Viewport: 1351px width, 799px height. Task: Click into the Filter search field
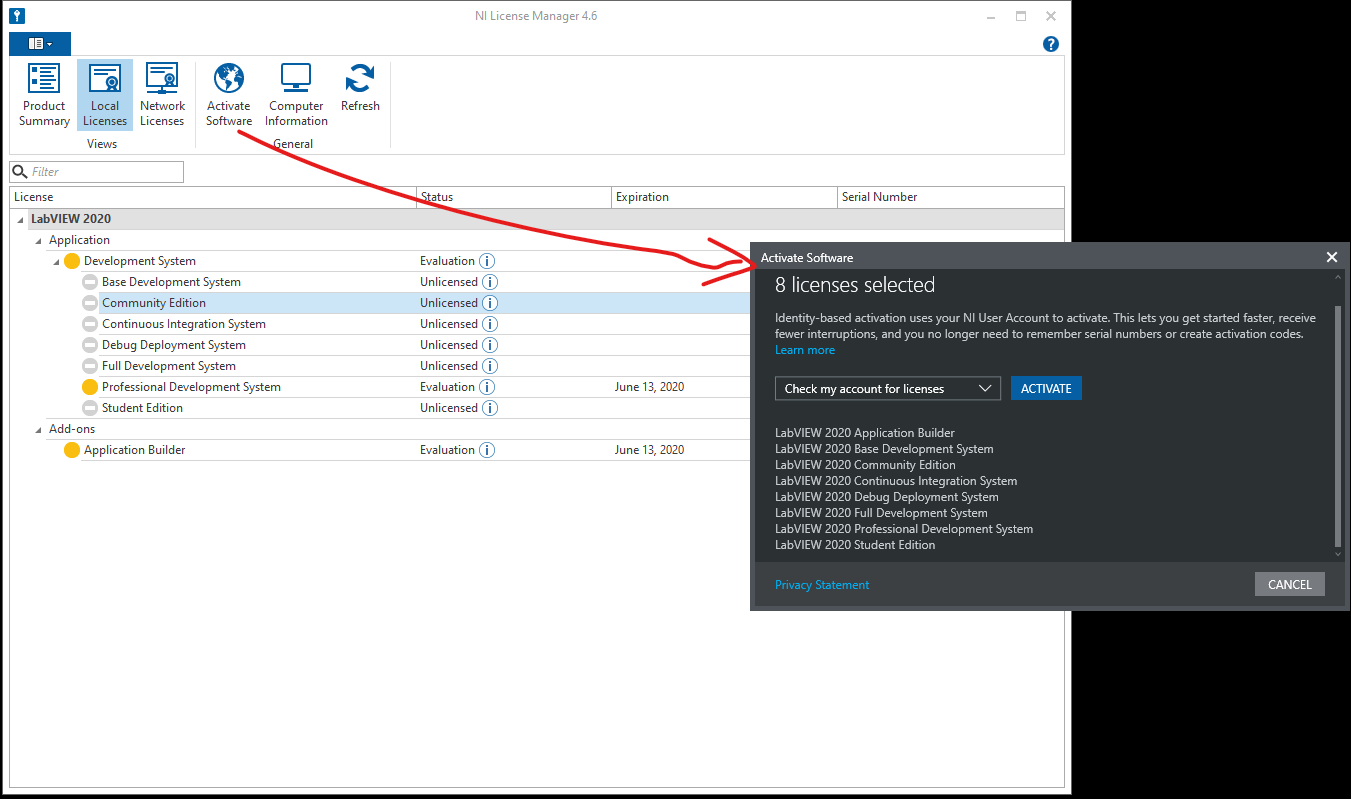(x=97, y=172)
